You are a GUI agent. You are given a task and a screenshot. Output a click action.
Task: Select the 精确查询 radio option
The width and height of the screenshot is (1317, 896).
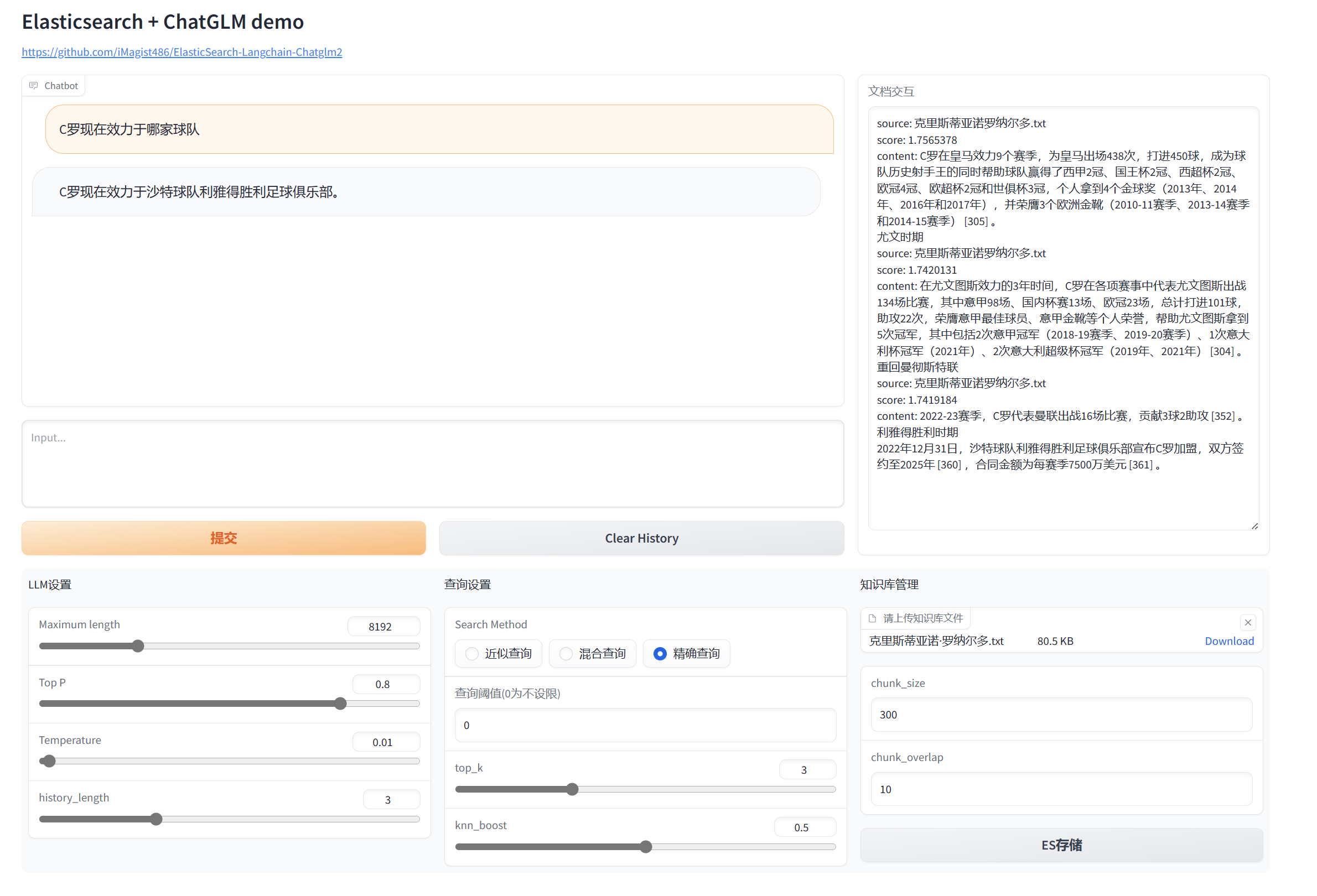click(x=660, y=654)
